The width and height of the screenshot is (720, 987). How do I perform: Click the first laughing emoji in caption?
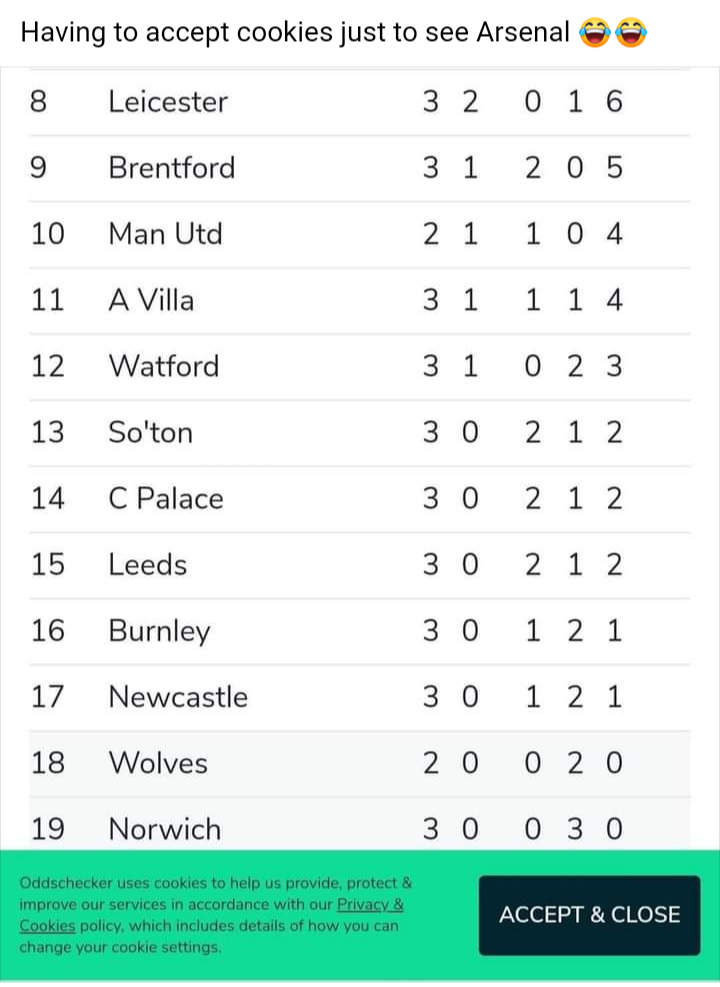pyautogui.click(x=594, y=32)
